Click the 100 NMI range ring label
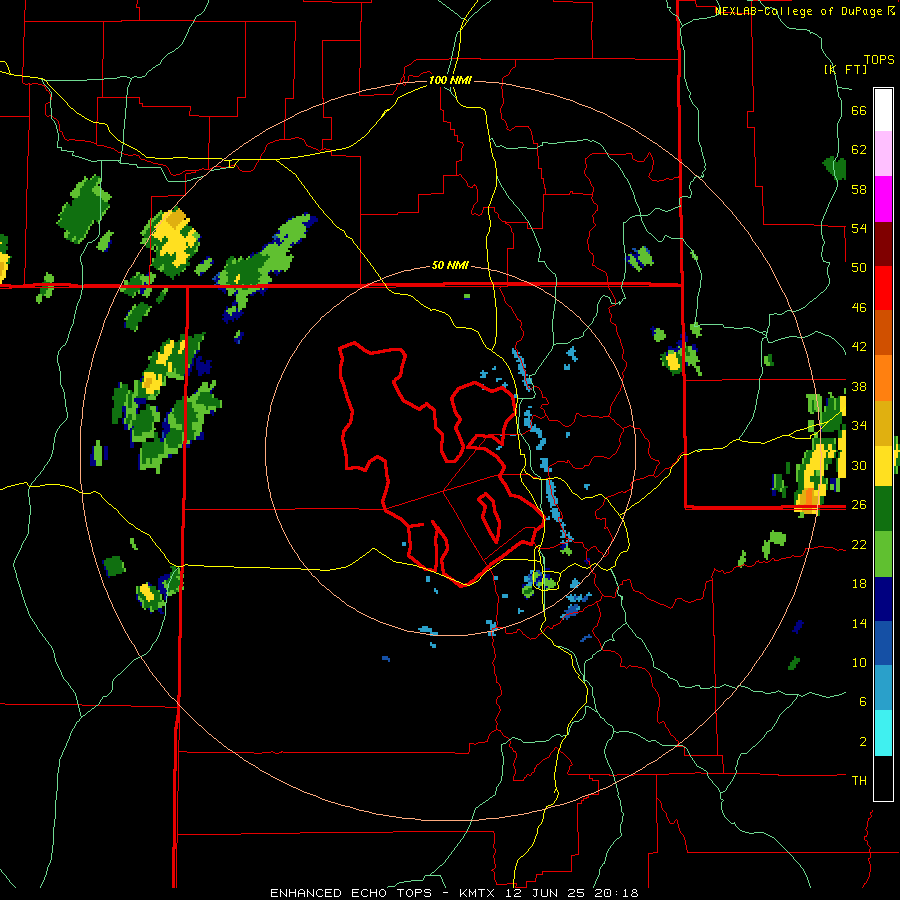The height and width of the screenshot is (900, 900). 450,80
